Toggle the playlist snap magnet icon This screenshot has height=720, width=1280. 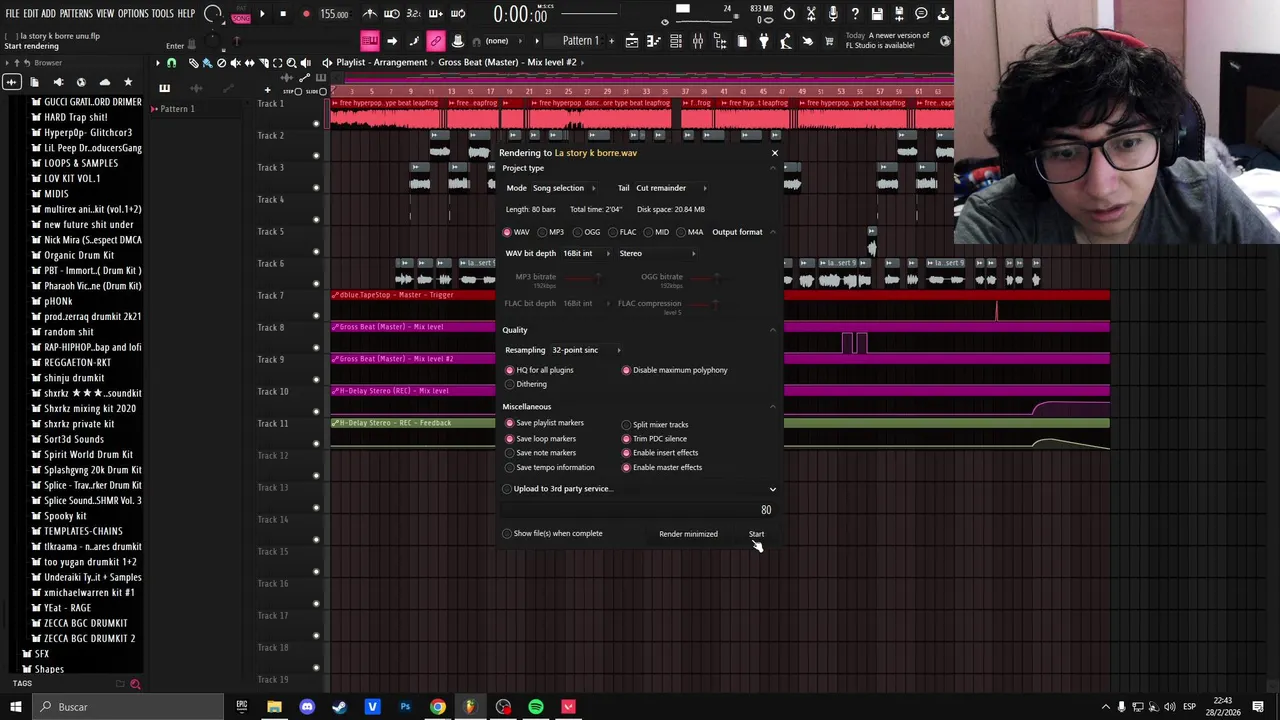171,62
